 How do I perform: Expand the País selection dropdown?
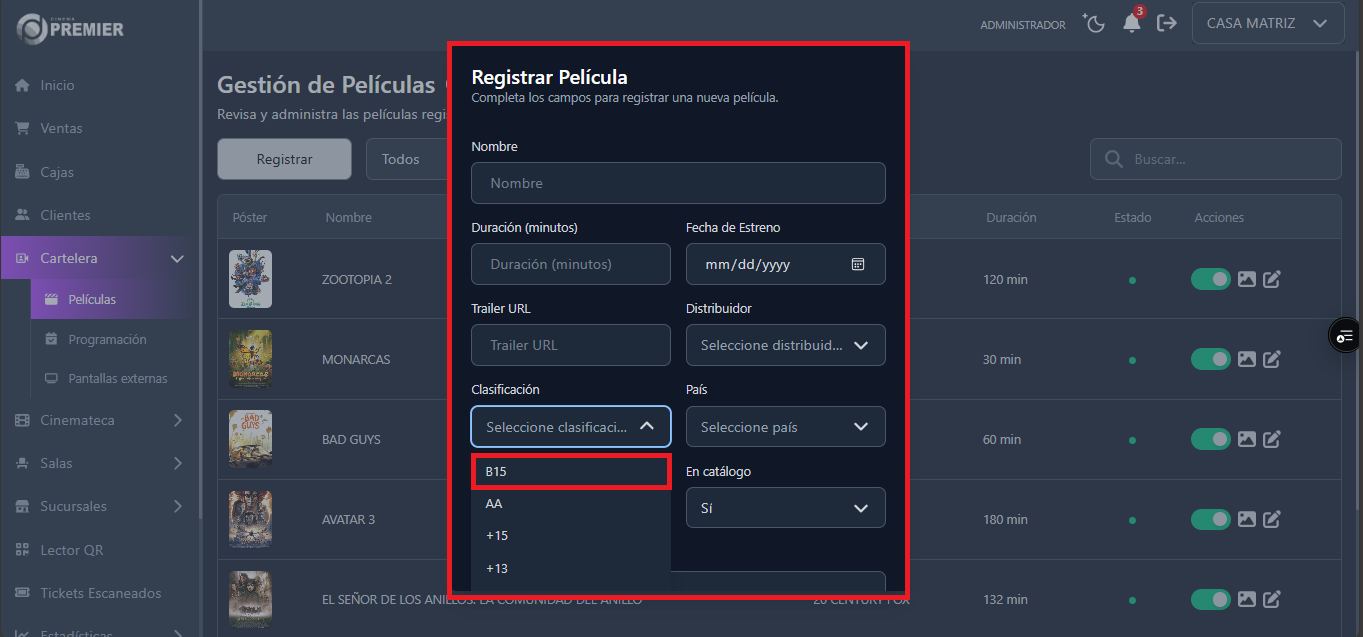pos(785,427)
